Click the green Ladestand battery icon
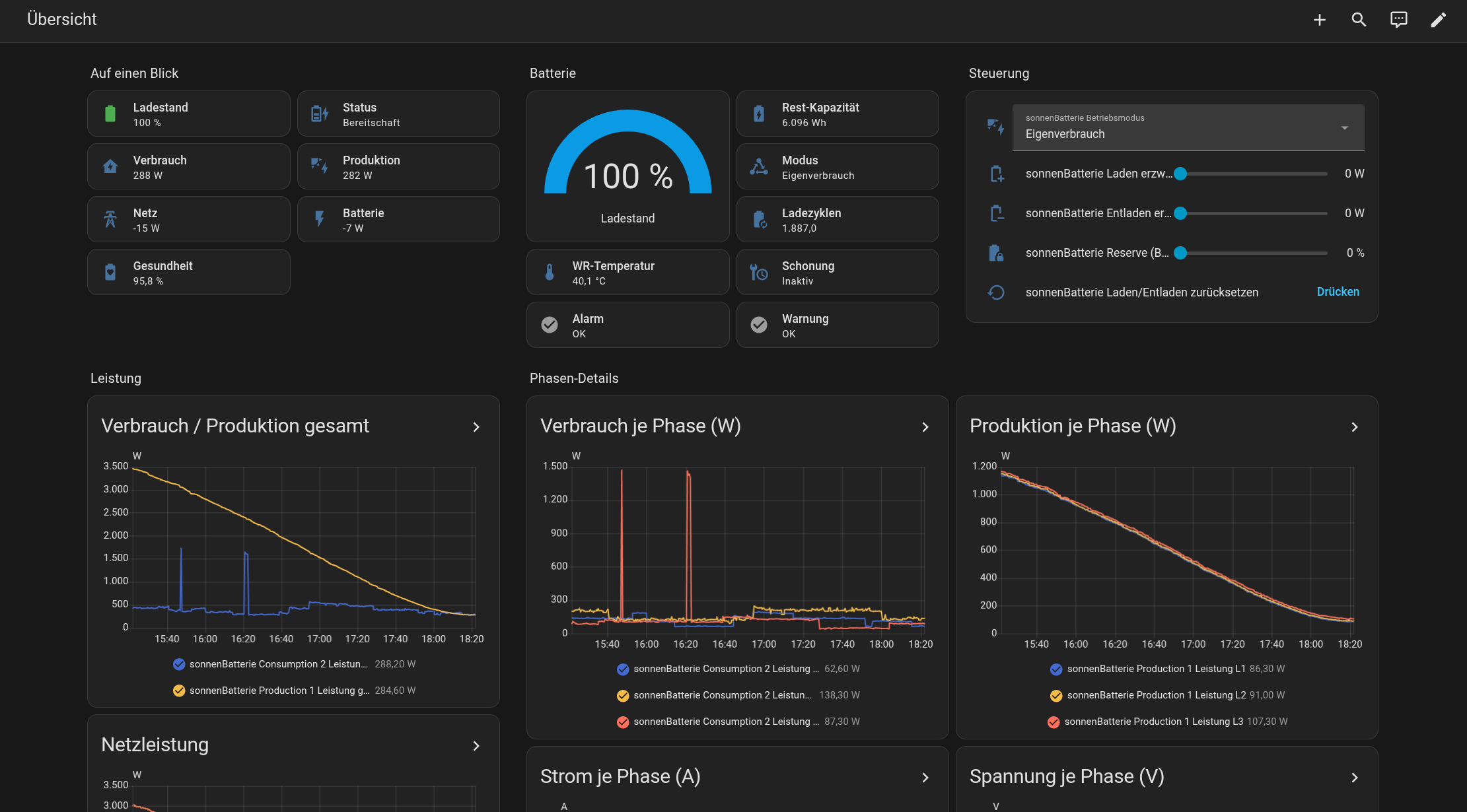 pyautogui.click(x=110, y=114)
